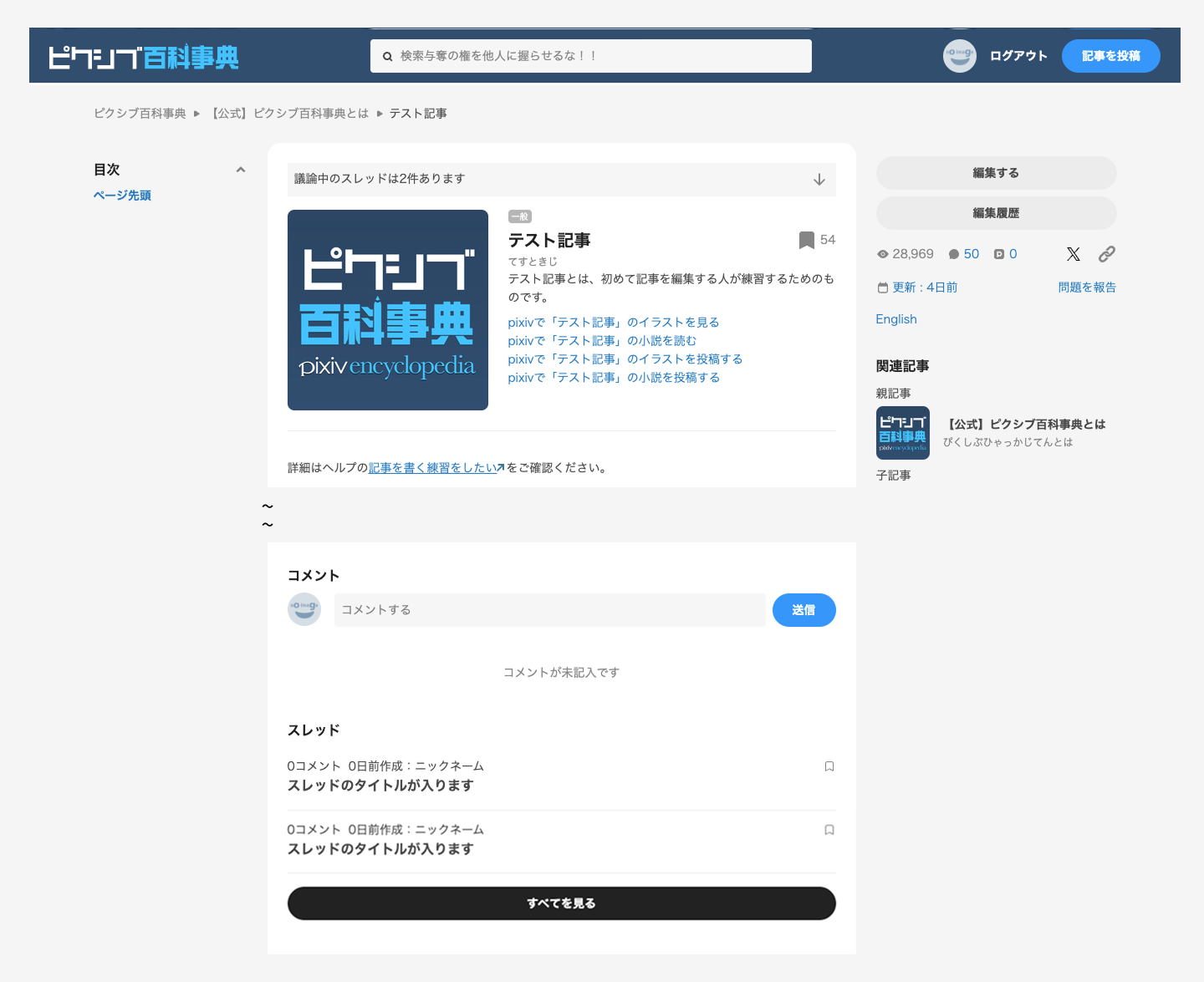Open pixivで「テスト記事」のイラストを見る link
Image resolution: width=1204 pixels, height=982 pixels.
coord(614,323)
